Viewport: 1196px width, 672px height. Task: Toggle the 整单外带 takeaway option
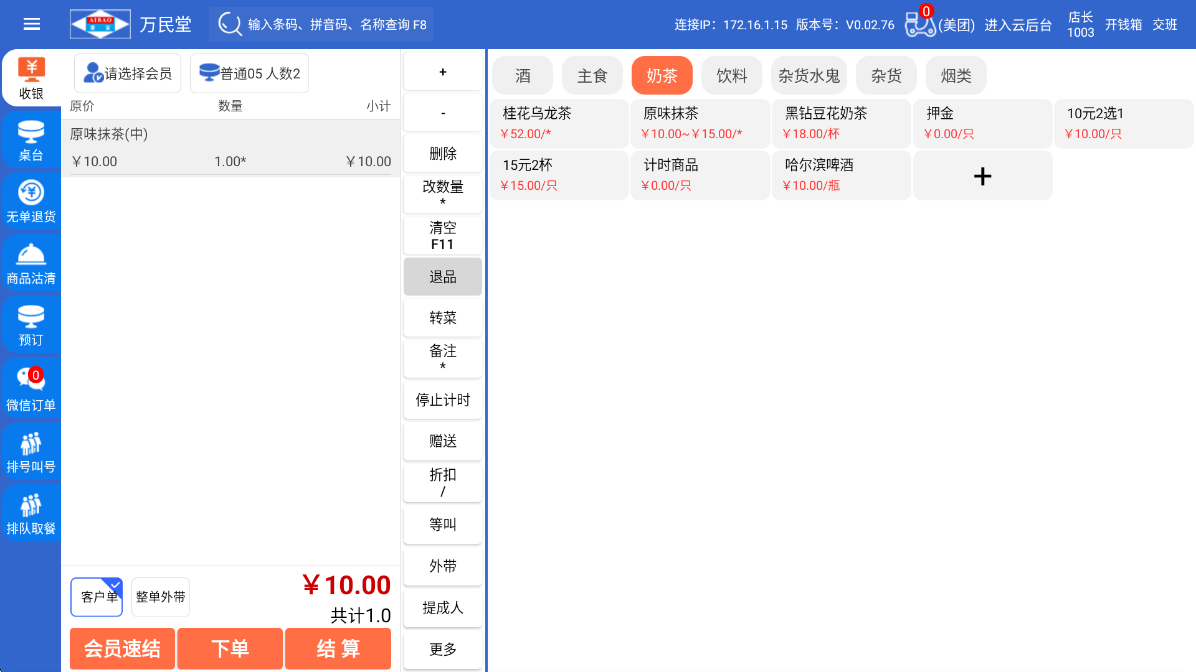pos(160,597)
